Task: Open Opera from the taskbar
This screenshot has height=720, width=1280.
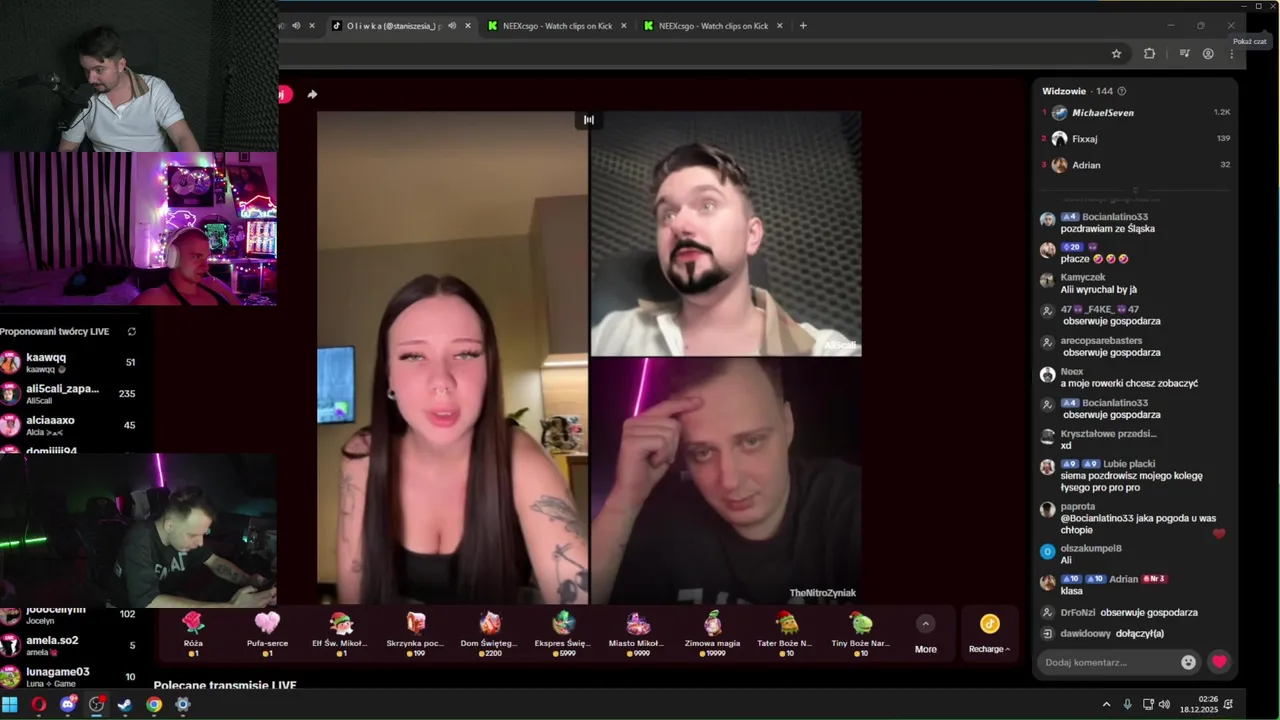Action: click(x=39, y=704)
